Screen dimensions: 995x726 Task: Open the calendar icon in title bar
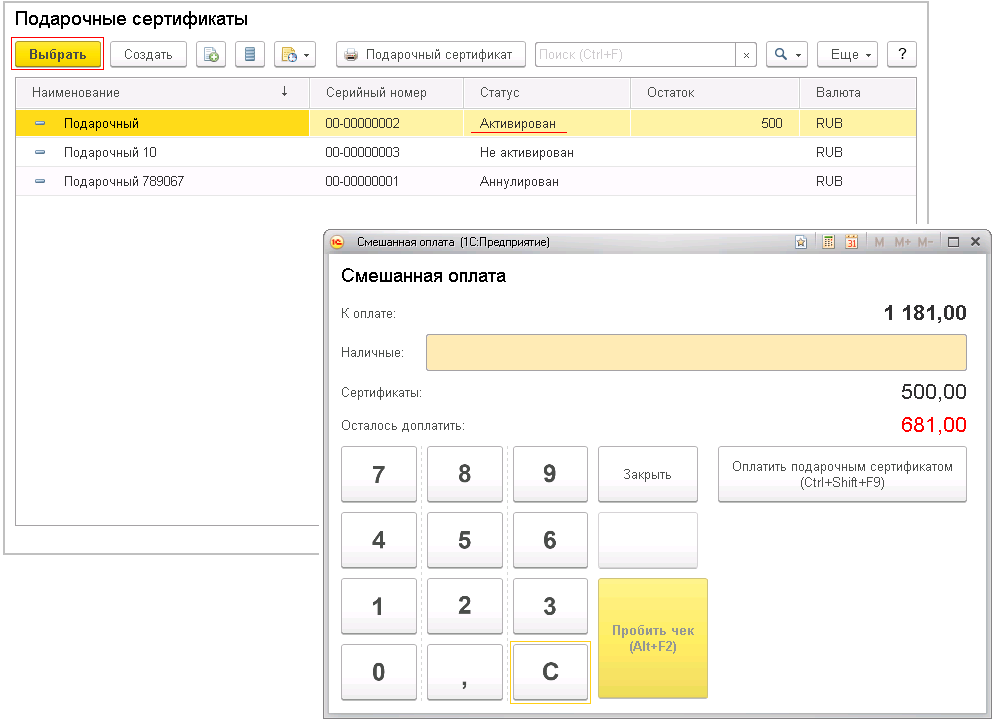click(852, 242)
